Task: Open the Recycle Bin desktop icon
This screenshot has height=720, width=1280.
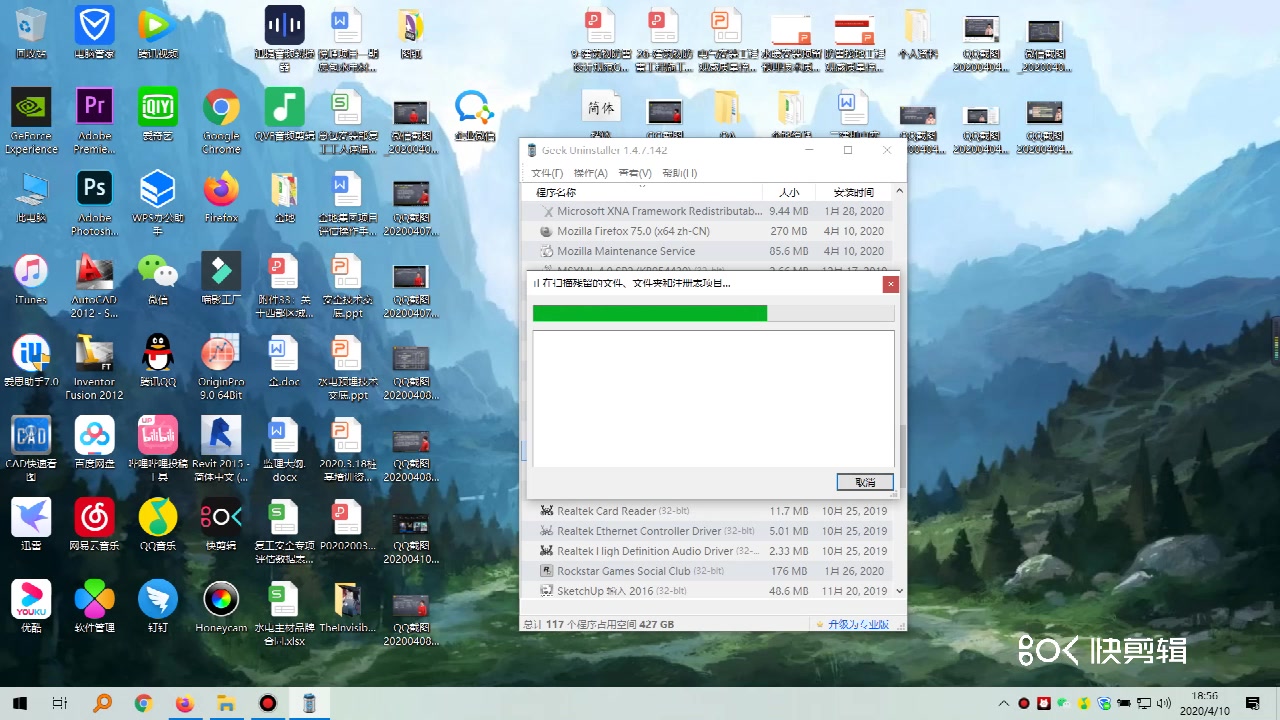Action: (x=31, y=31)
